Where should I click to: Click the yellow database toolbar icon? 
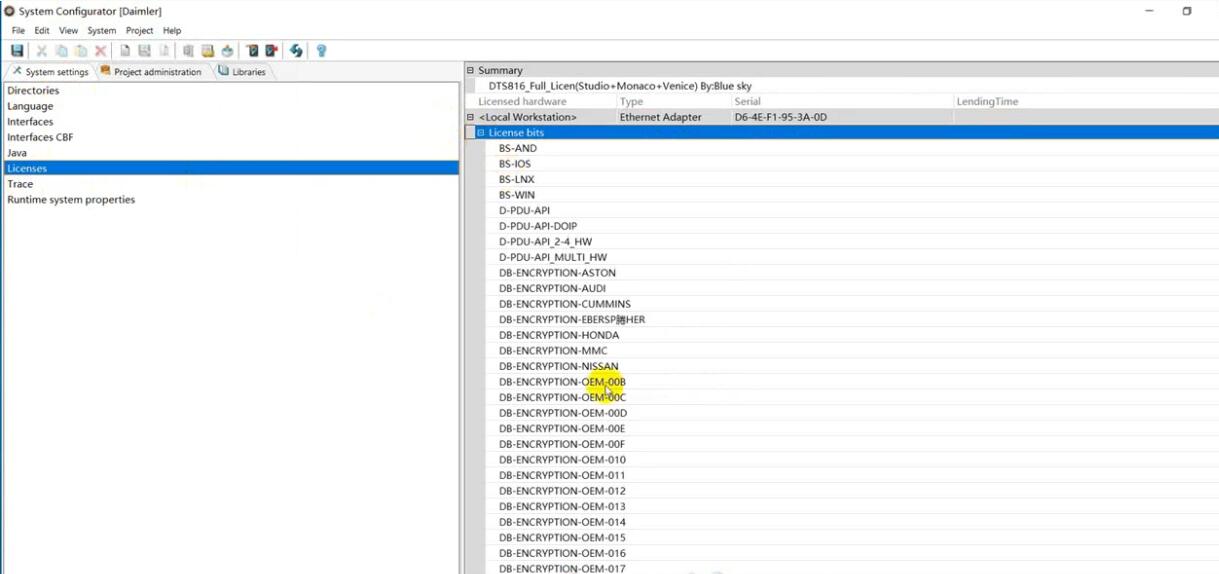(x=208, y=51)
